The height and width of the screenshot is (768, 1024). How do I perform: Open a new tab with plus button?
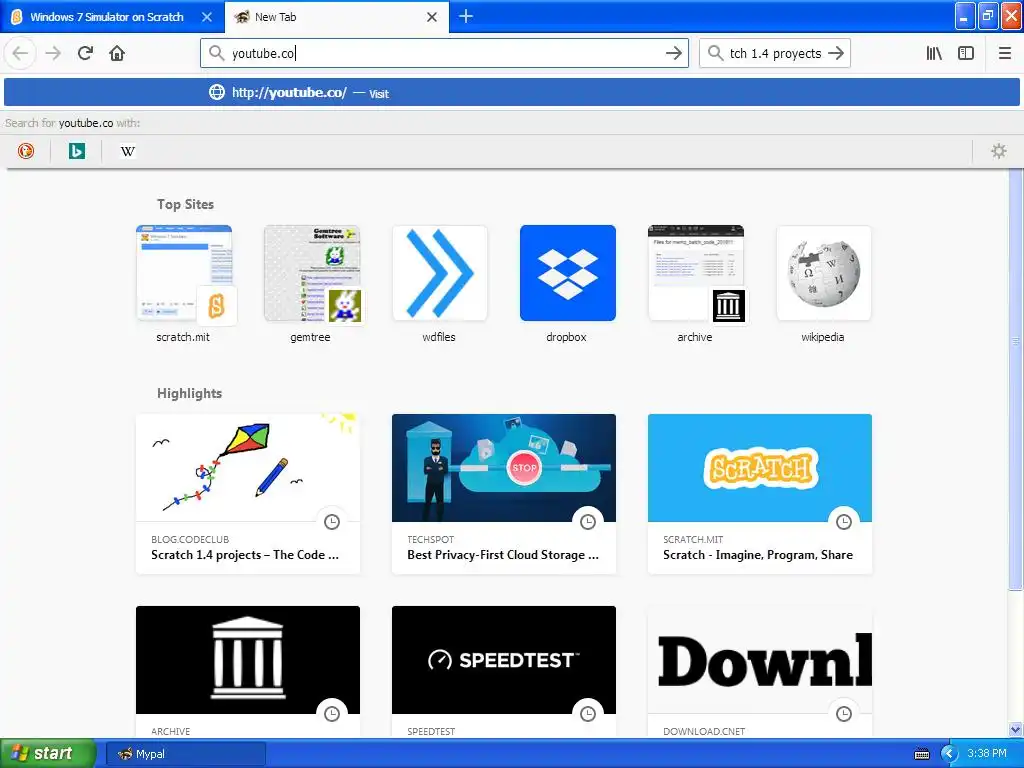point(466,16)
